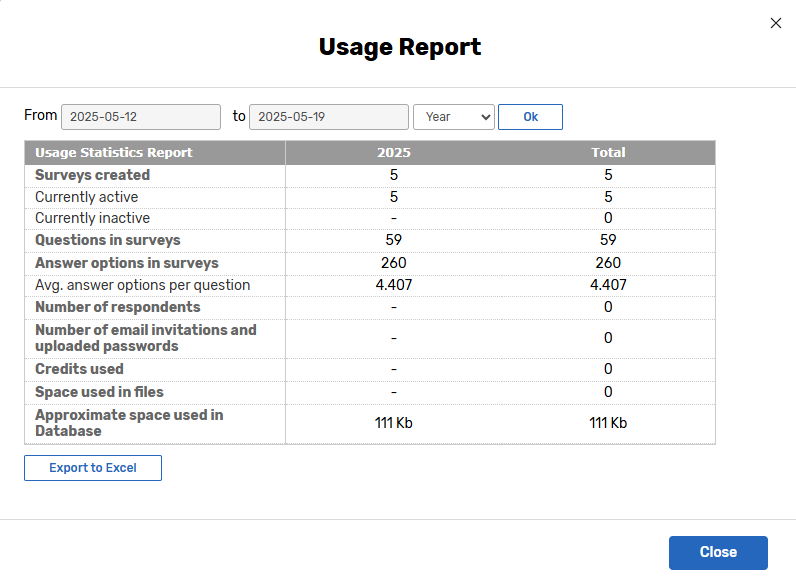796x581 pixels.
Task: Select the Questions in surveys row label
Action: point(108,240)
